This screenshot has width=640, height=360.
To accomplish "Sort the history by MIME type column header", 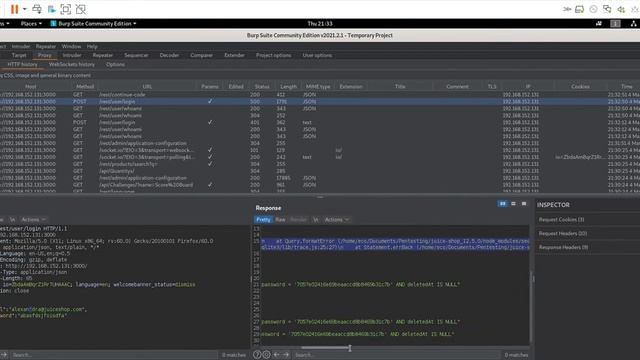I will (318, 87).
